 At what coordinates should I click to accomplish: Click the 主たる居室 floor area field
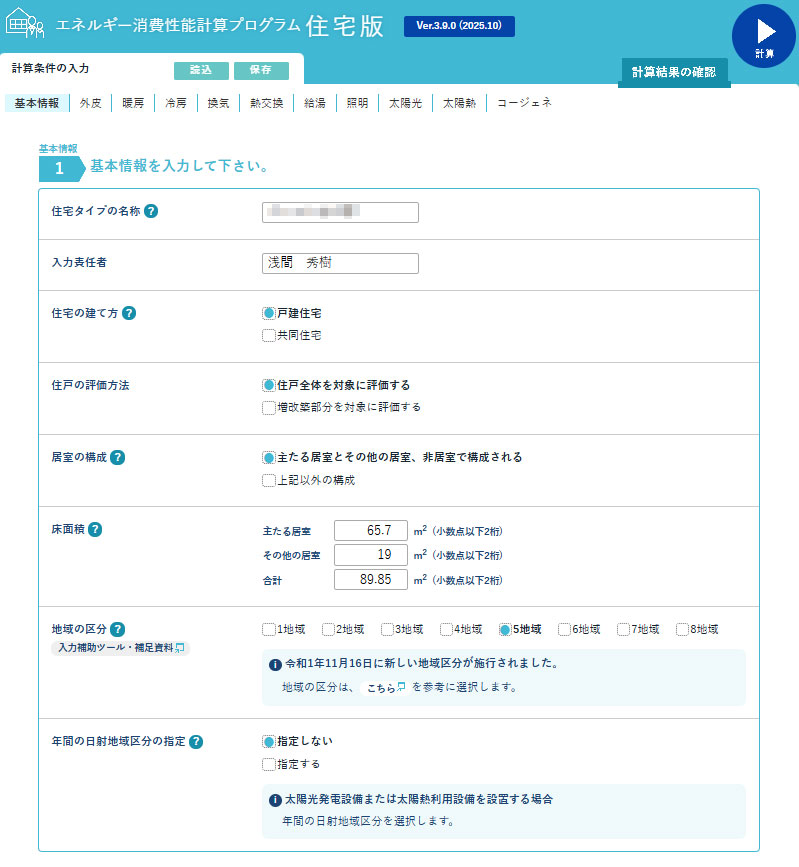pos(371,531)
